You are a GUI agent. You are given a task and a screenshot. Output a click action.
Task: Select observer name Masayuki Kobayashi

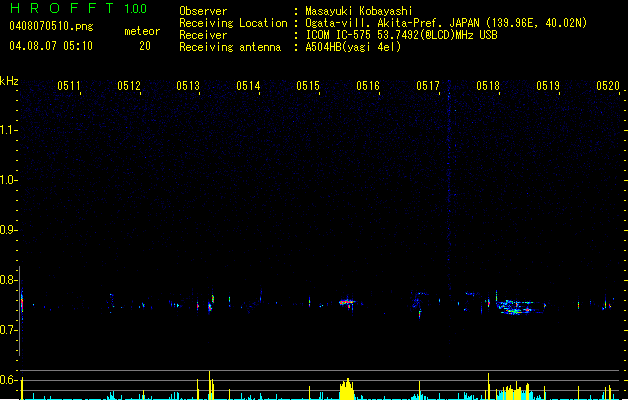click(359, 11)
